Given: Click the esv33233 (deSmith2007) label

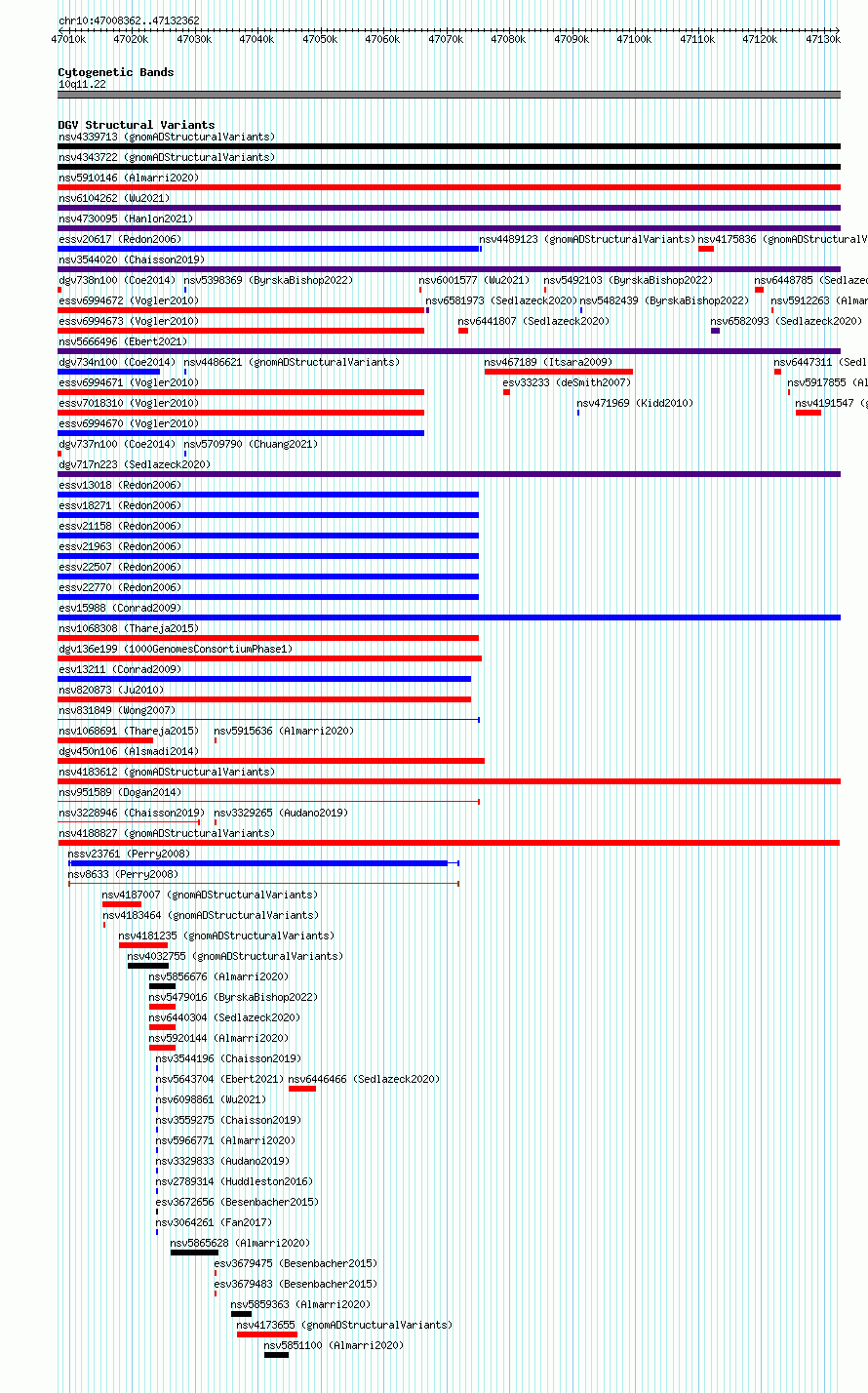Looking at the screenshot, I should 567,382.
